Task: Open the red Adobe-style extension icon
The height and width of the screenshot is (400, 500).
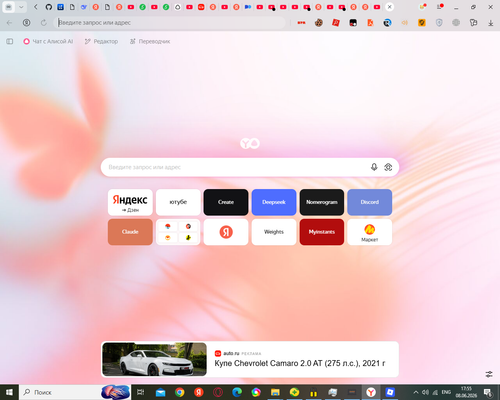Action: [x=336, y=23]
